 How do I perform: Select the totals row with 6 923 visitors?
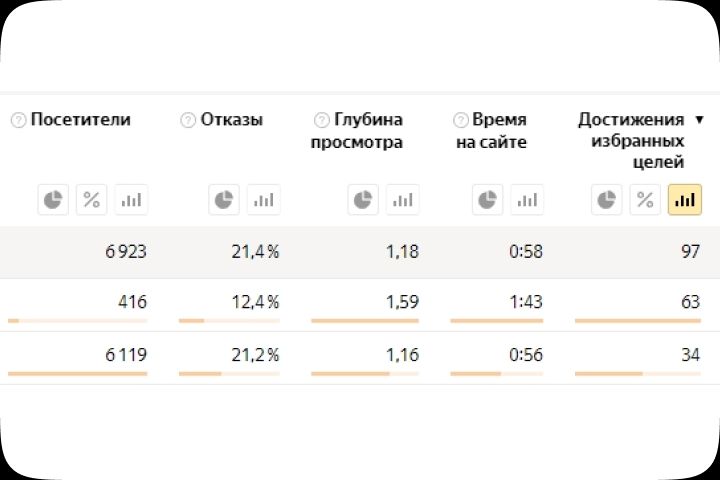tap(360, 252)
